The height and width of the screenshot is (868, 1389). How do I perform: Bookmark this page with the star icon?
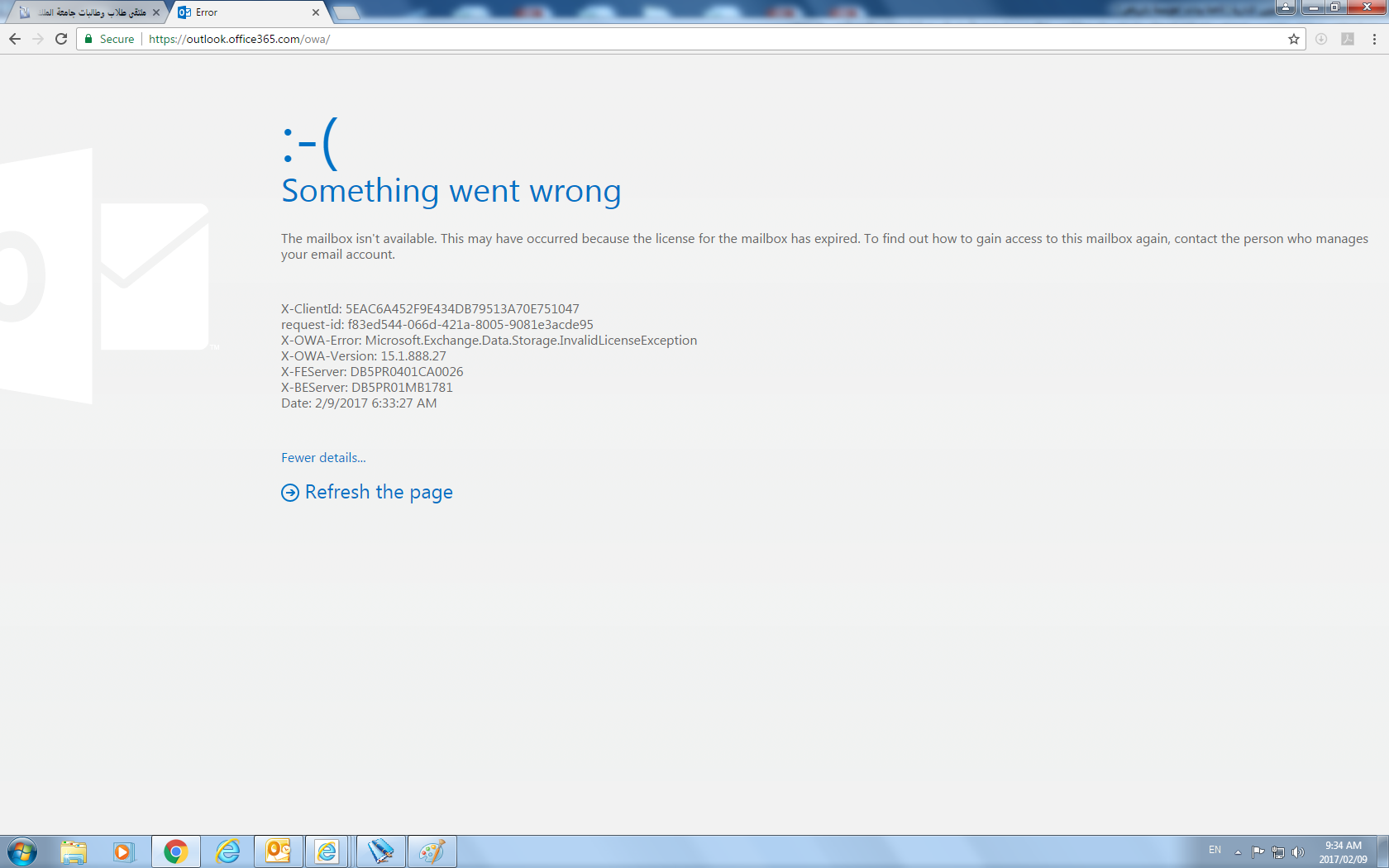coord(1293,39)
